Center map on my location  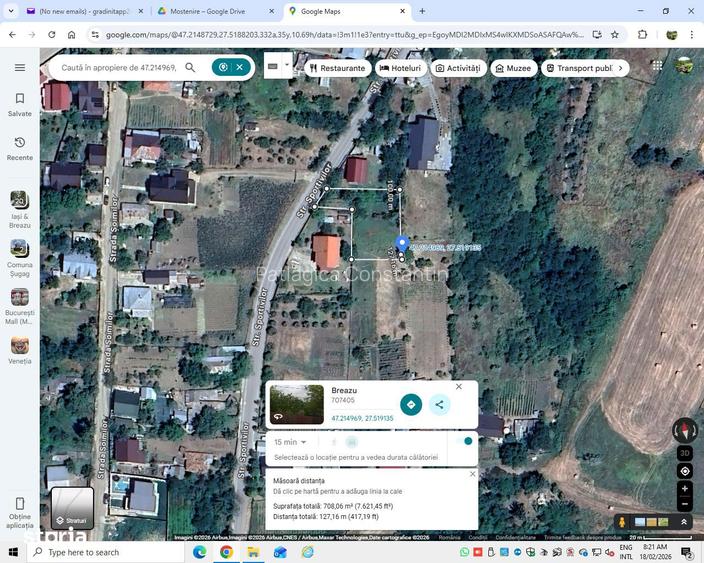(x=684, y=471)
